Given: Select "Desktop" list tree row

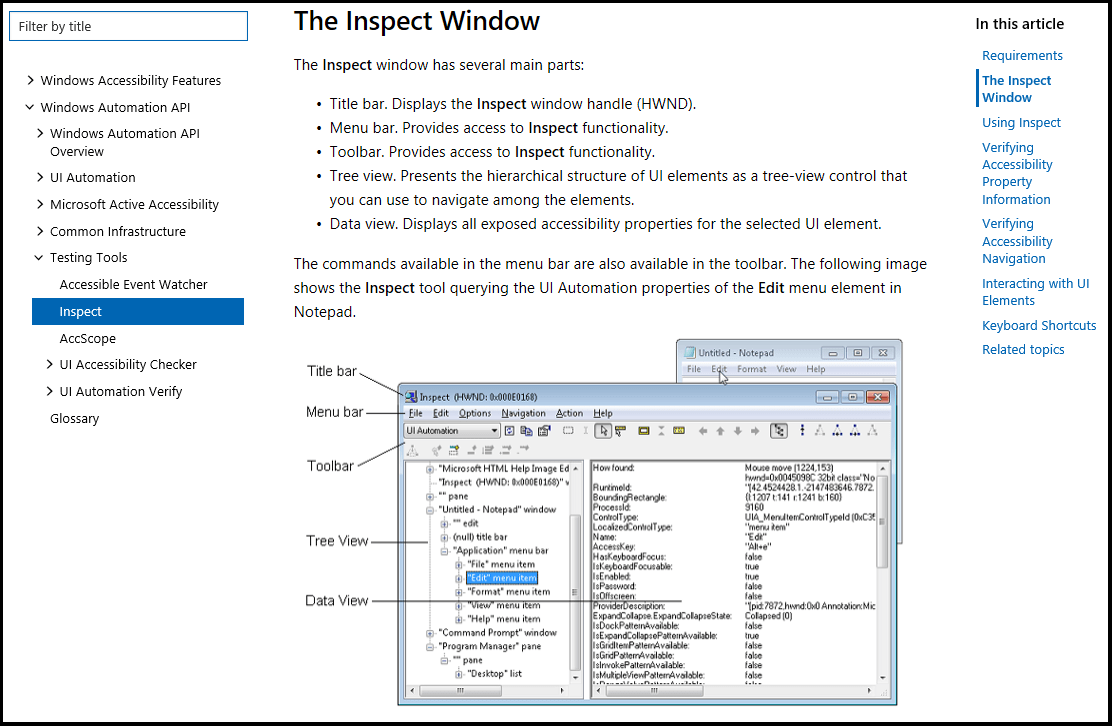Looking at the screenshot, I should 494,674.
